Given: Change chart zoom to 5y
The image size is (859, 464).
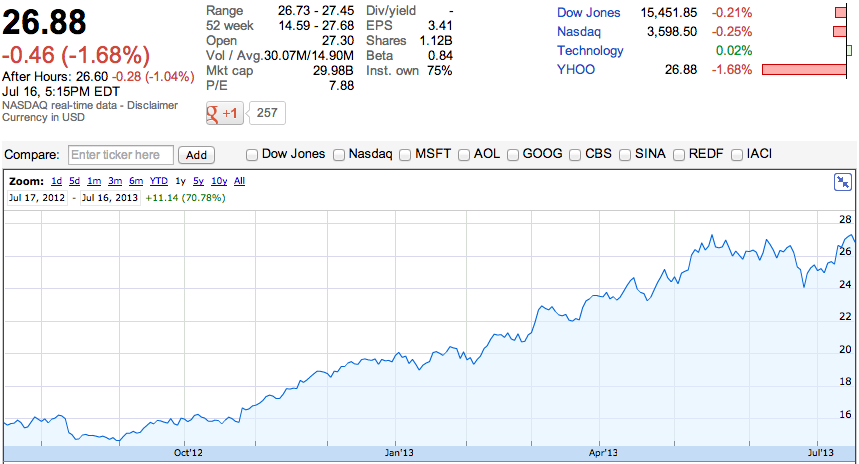Looking at the screenshot, I should tap(198, 181).
